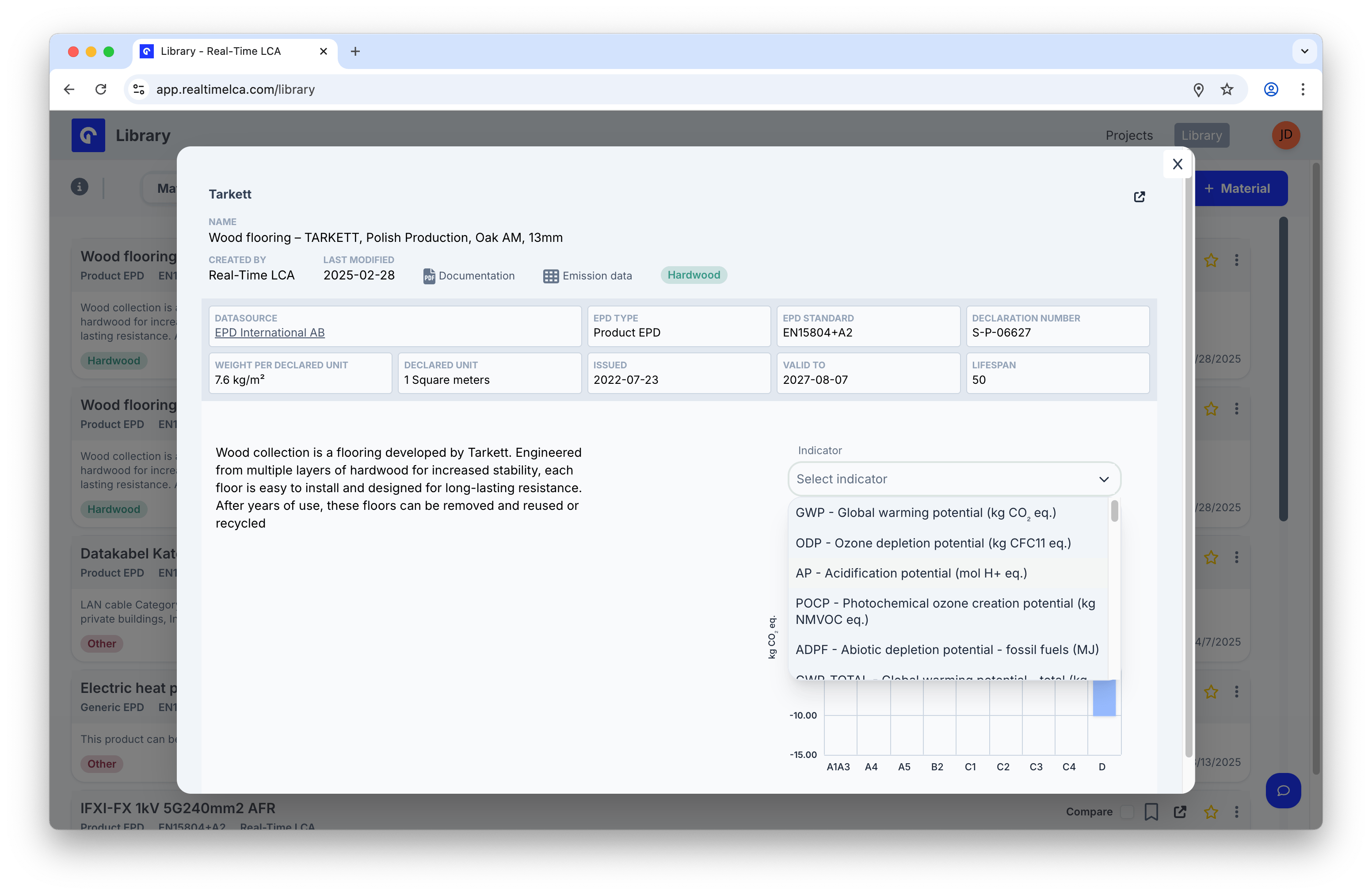Star the first Wood flooring card
This screenshot has height=895, width=1372.
click(x=1211, y=260)
